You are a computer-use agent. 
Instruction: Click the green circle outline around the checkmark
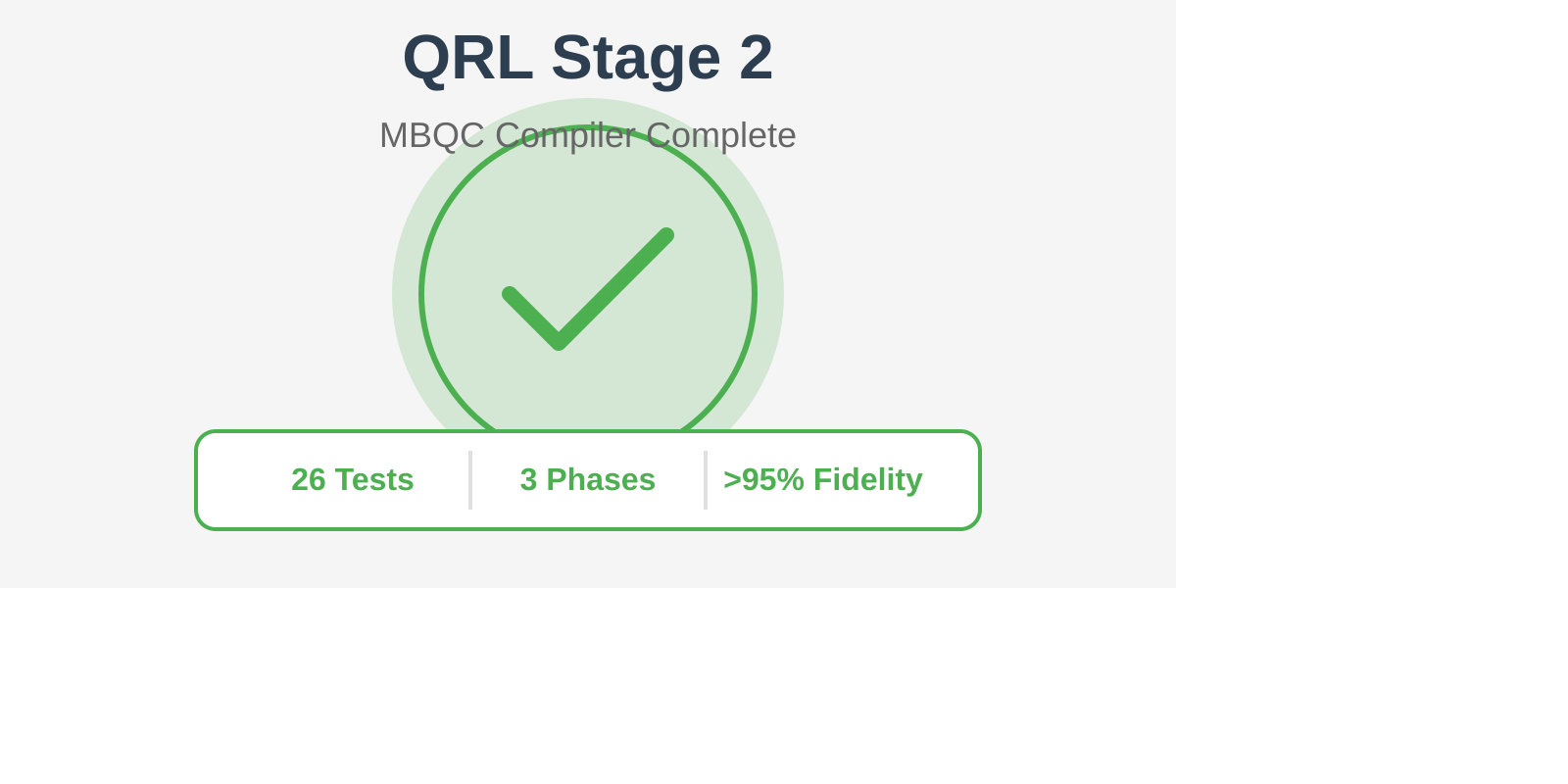tap(421, 294)
